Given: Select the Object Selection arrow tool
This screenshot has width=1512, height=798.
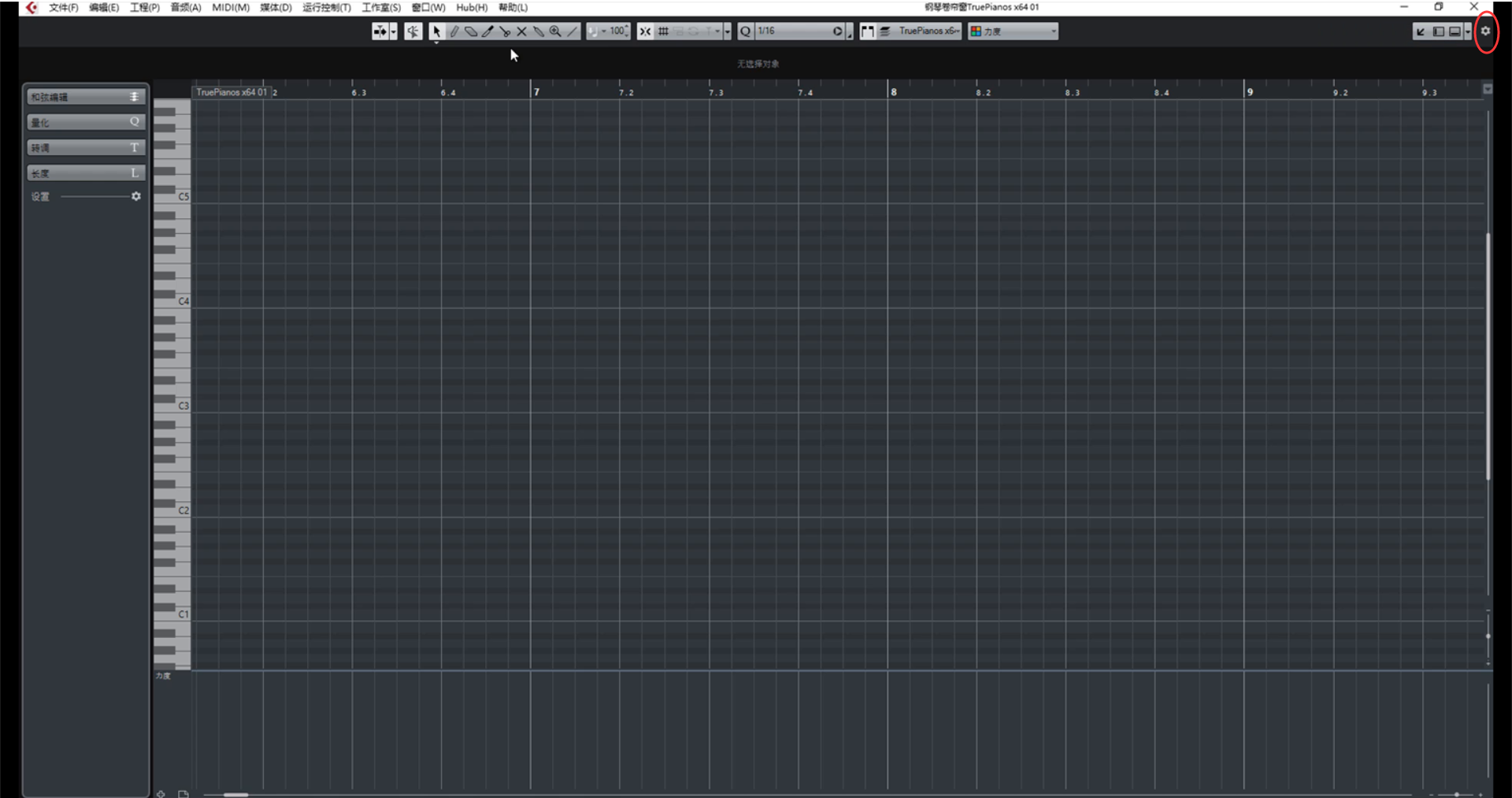Looking at the screenshot, I should 436,32.
